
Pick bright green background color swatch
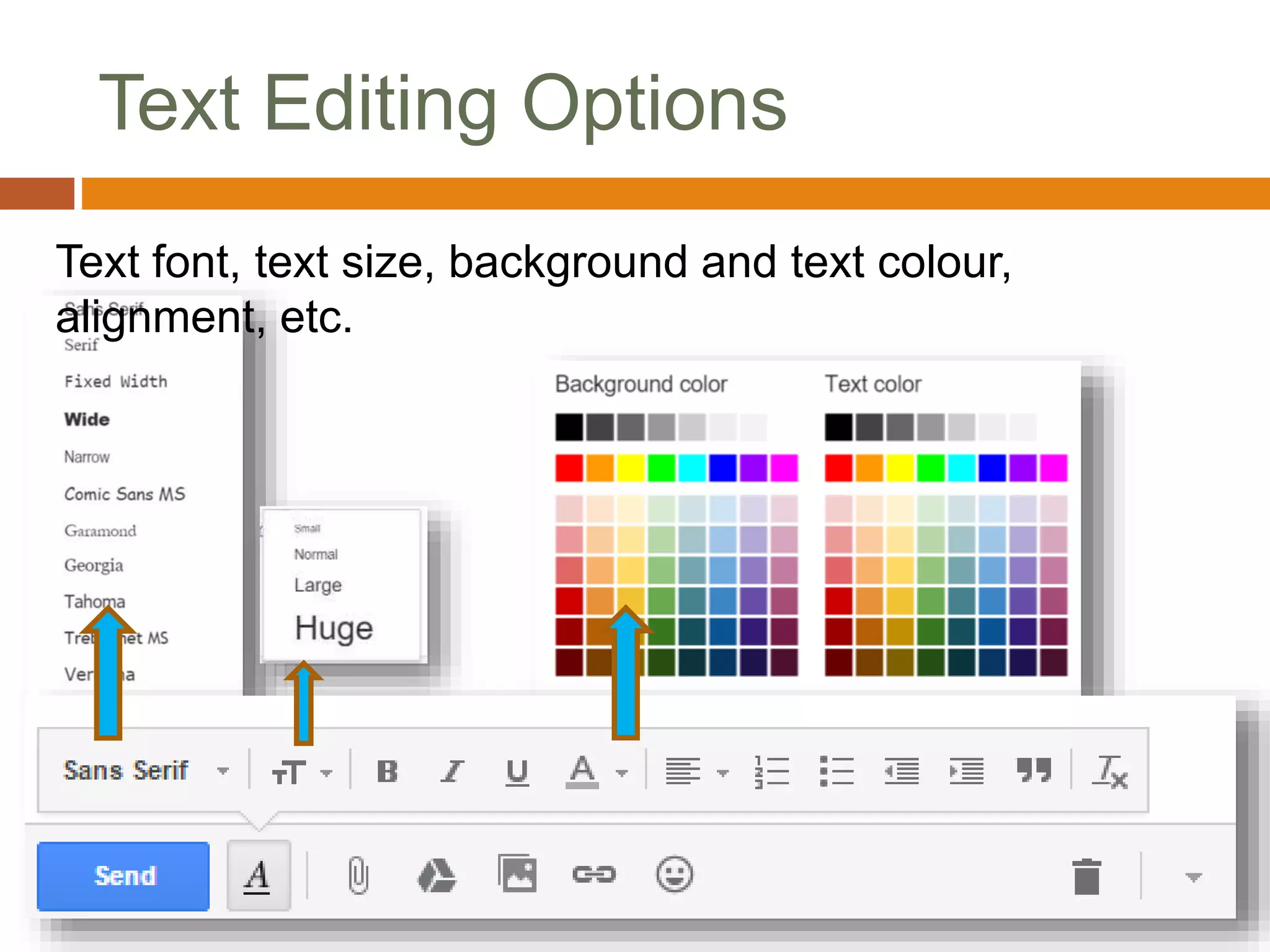point(662,468)
